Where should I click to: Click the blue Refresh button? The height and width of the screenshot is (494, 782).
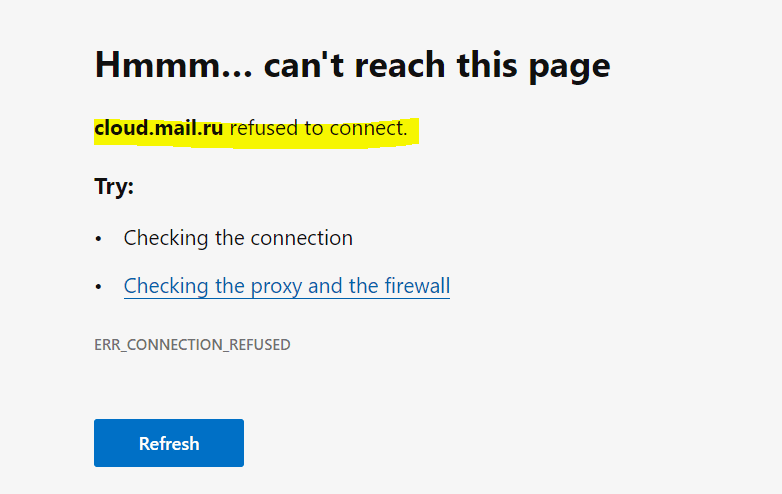(169, 443)
